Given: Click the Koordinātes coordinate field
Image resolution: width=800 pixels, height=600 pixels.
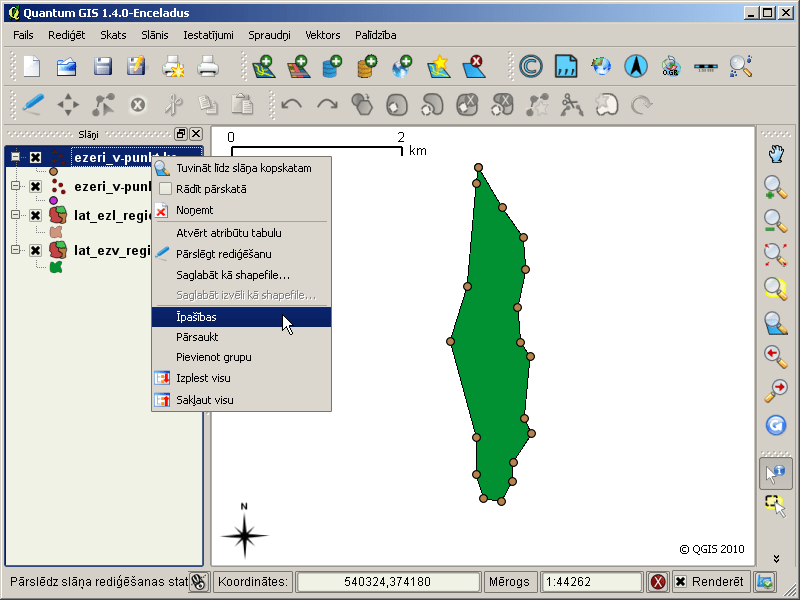Looking at the screenshot, I should [x=388, y=582].
